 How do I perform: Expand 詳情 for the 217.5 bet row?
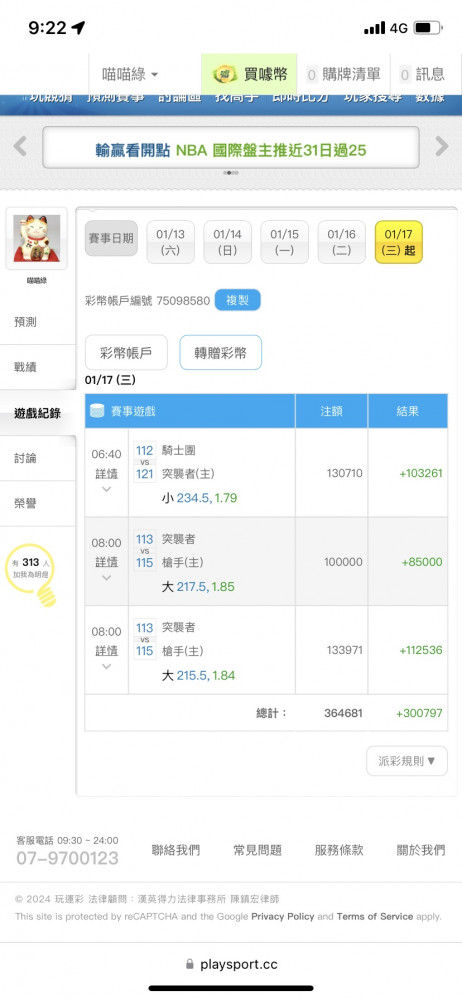(x=107, y=570)
